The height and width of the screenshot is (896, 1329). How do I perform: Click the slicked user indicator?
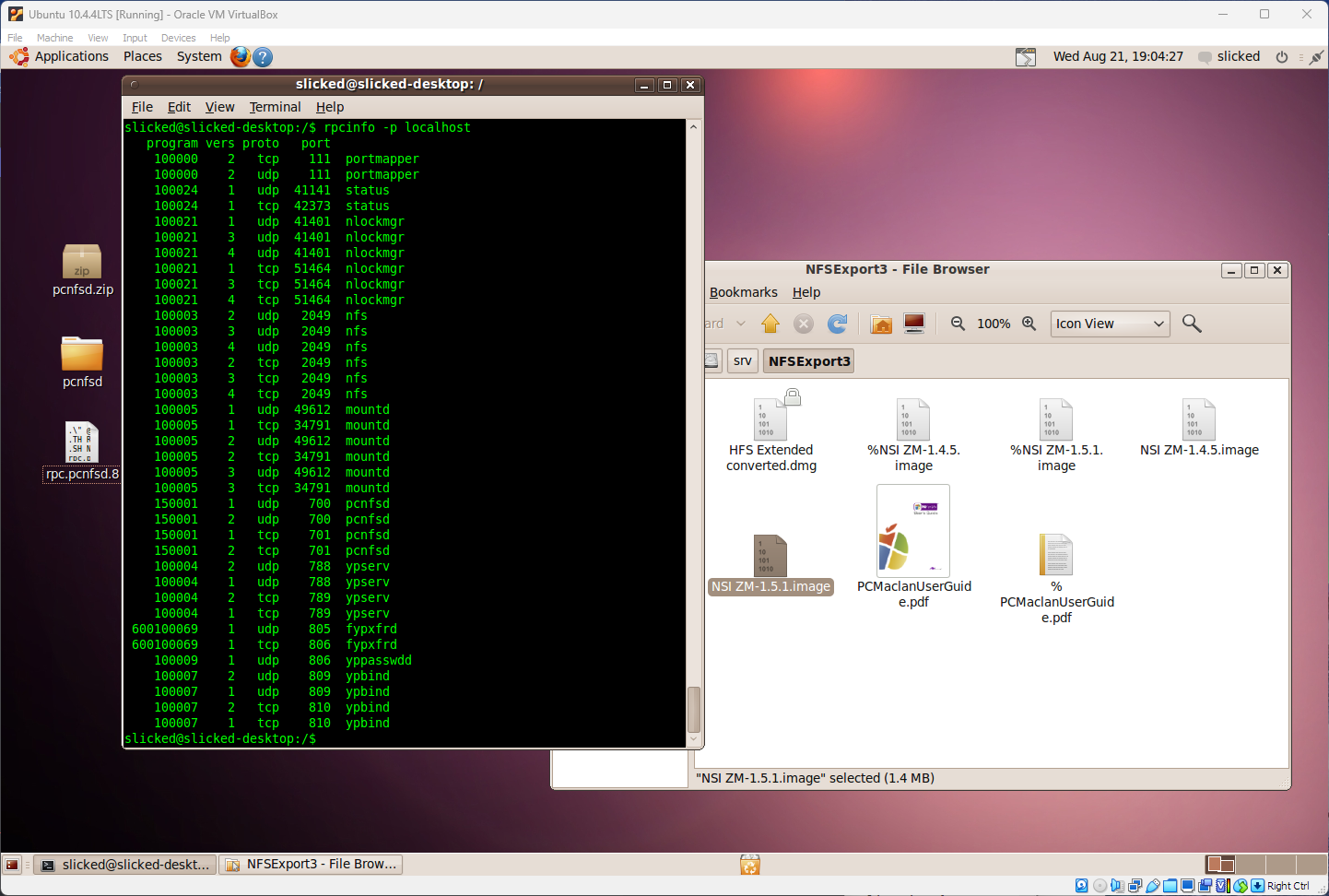(1229, 56)
